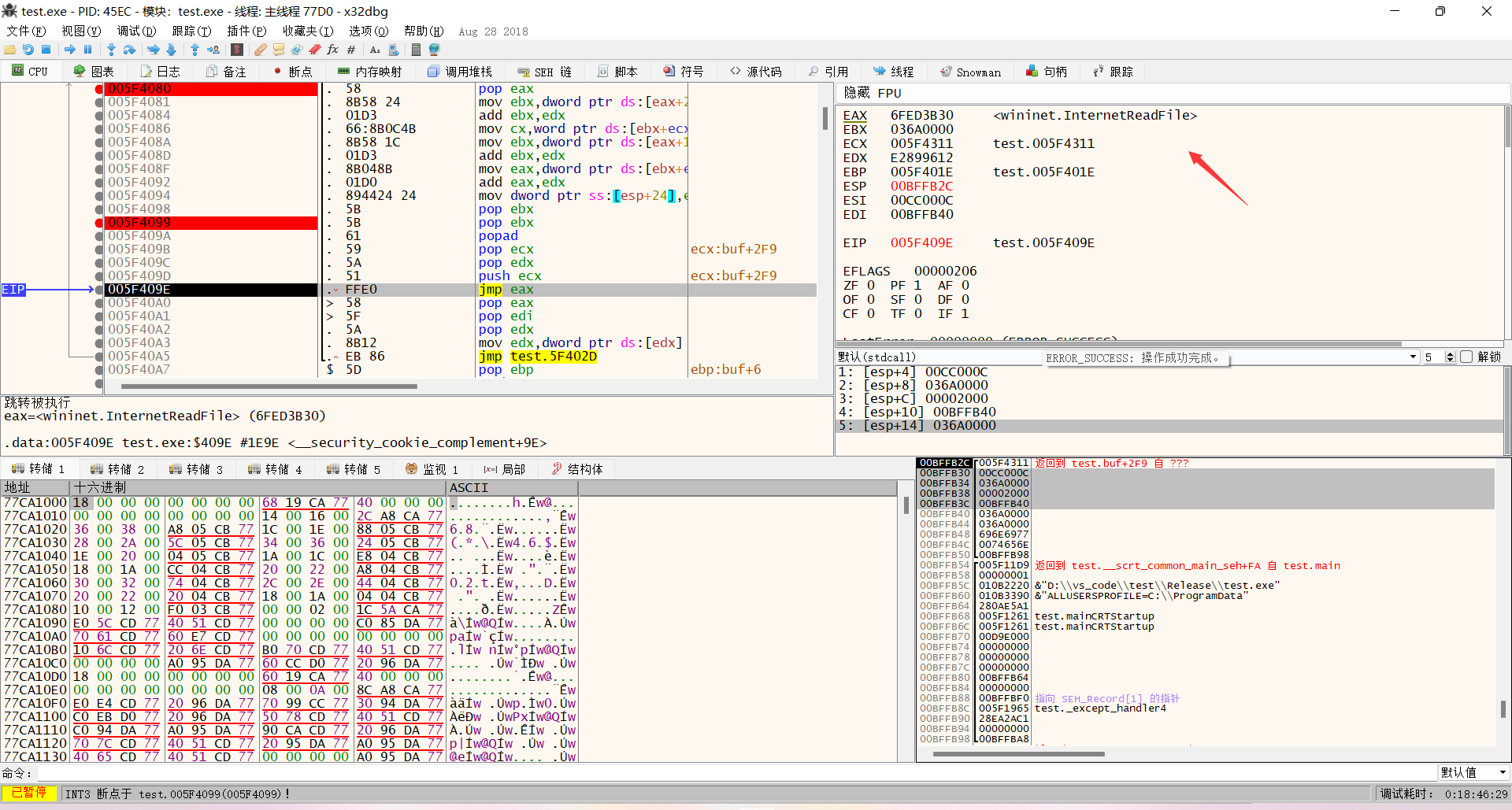Viewport: 1512px width, 810px height.
Task: Click the Trace Over toolbar icon
Action: point(172,50)
